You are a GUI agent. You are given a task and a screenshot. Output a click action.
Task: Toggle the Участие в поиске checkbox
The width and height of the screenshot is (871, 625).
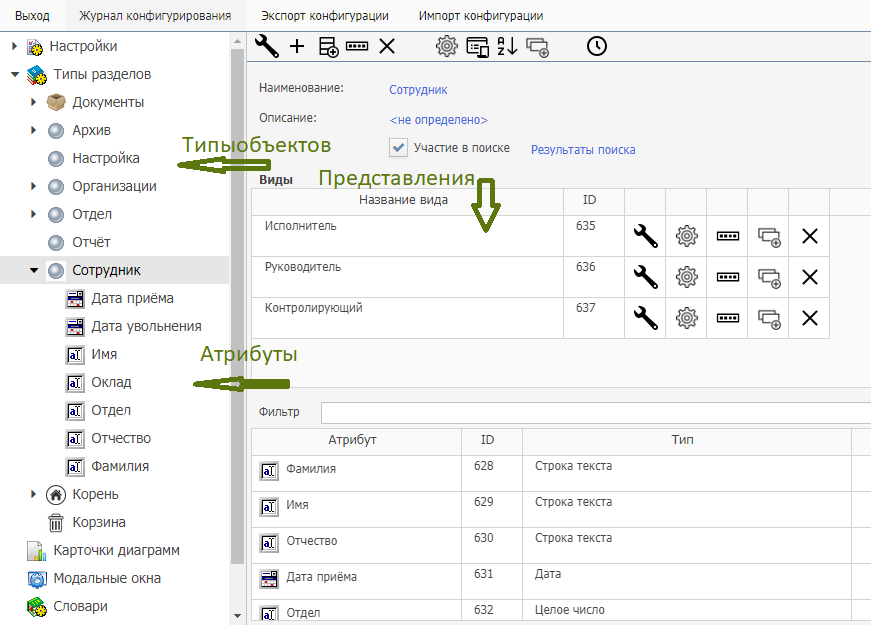click(398, 148)
